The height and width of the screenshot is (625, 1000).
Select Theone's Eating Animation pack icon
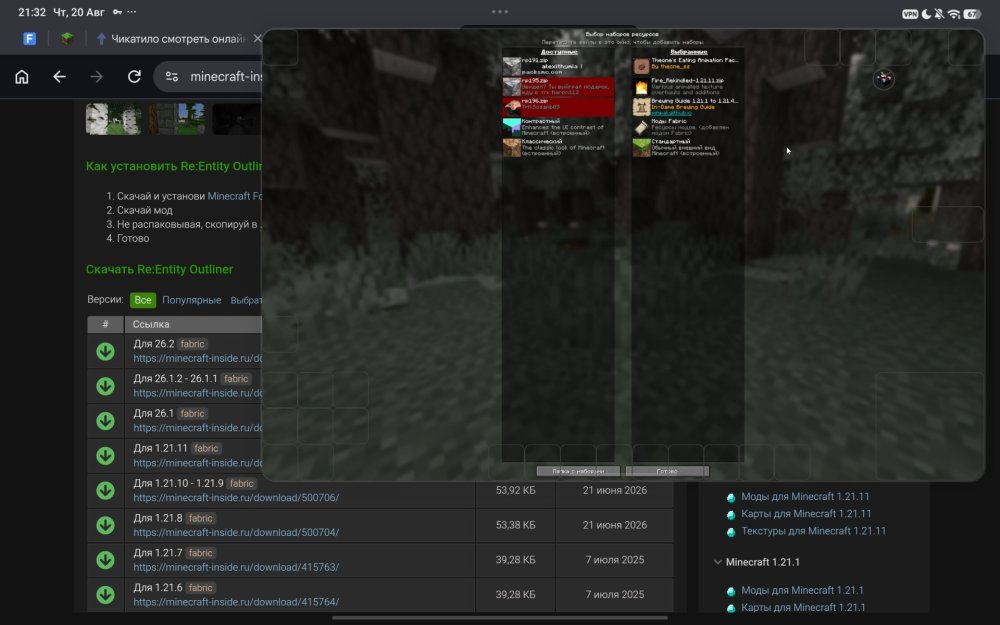click(641, 66)
